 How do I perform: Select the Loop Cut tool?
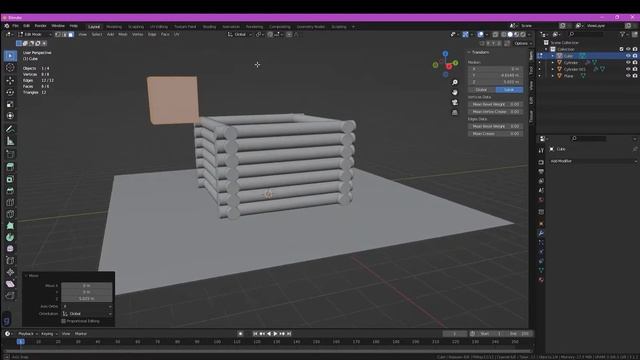[10, 202]
